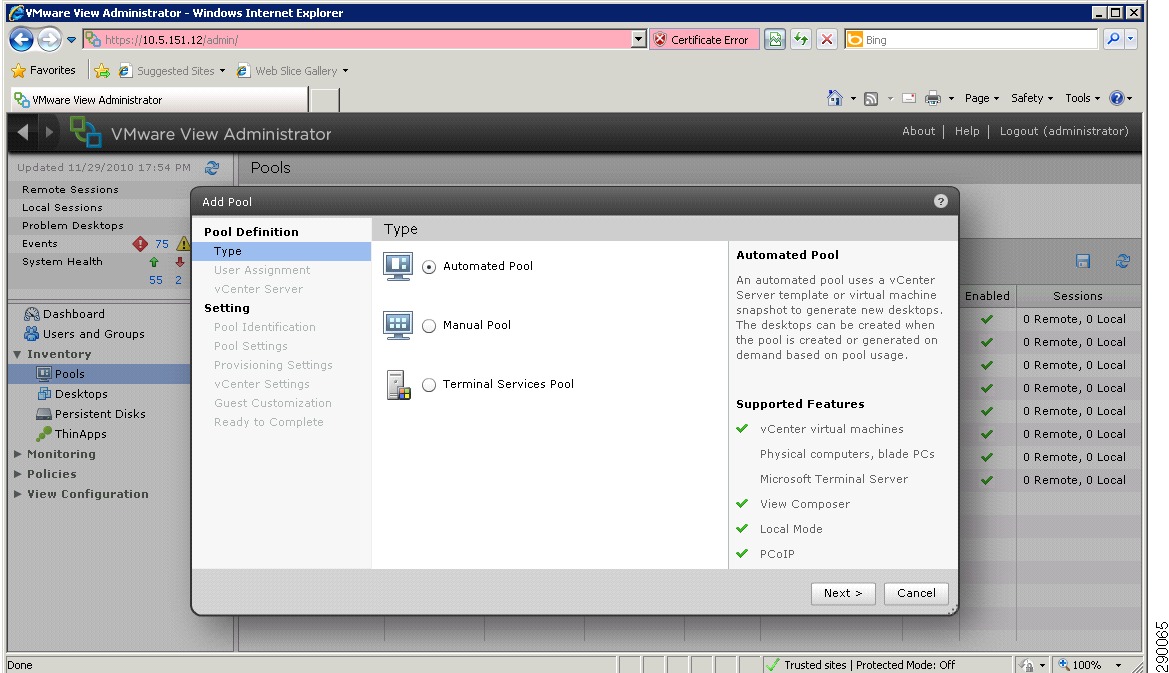Click the IE Home icon
The width and height of the screenshot is (1169, 673).
834,98
